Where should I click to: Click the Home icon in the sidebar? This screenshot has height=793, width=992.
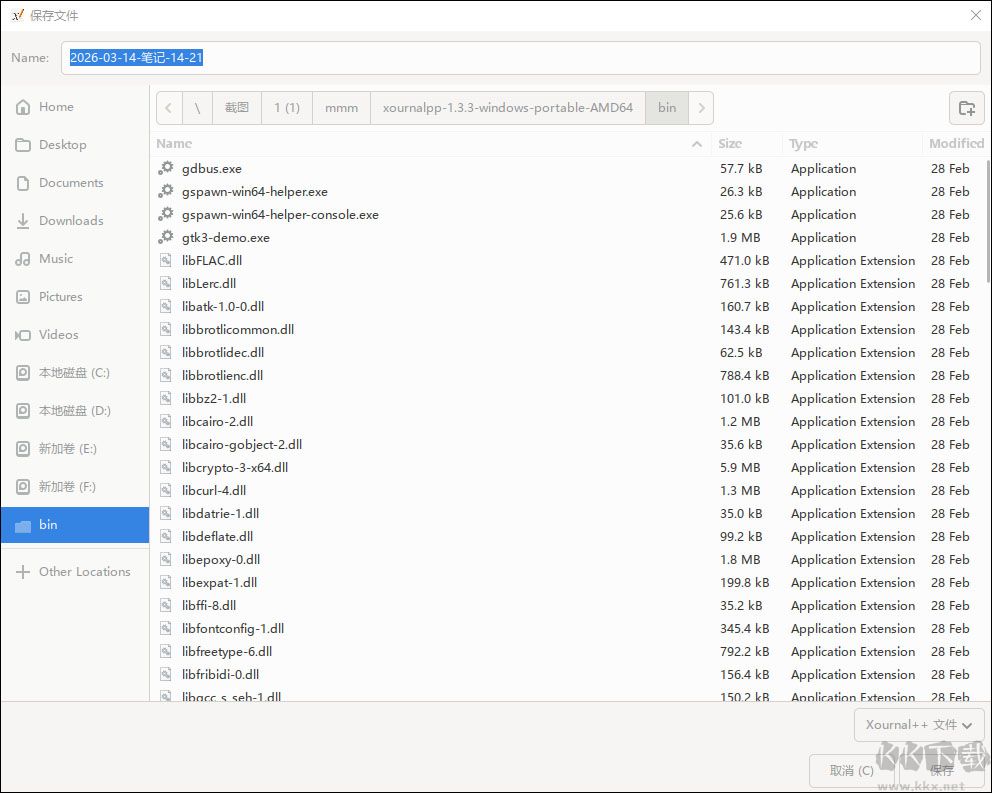tap(23, 107)
